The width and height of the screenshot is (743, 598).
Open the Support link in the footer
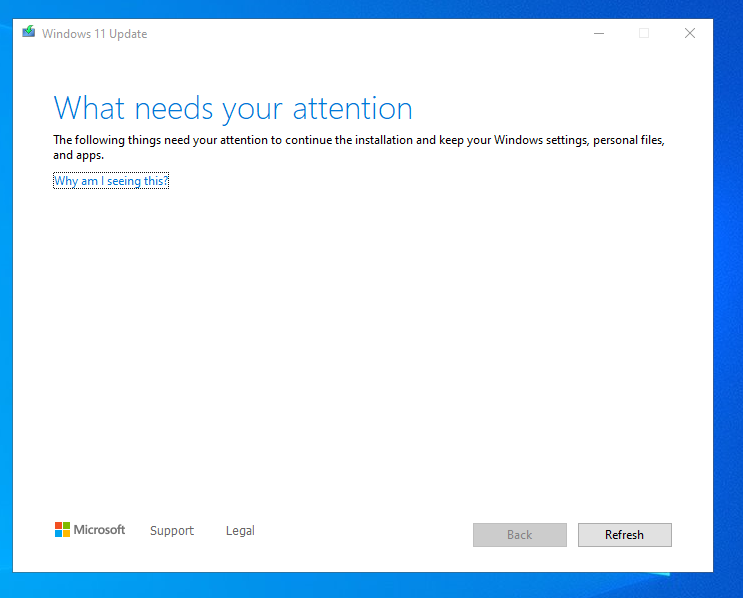click(x=172, y=530)
